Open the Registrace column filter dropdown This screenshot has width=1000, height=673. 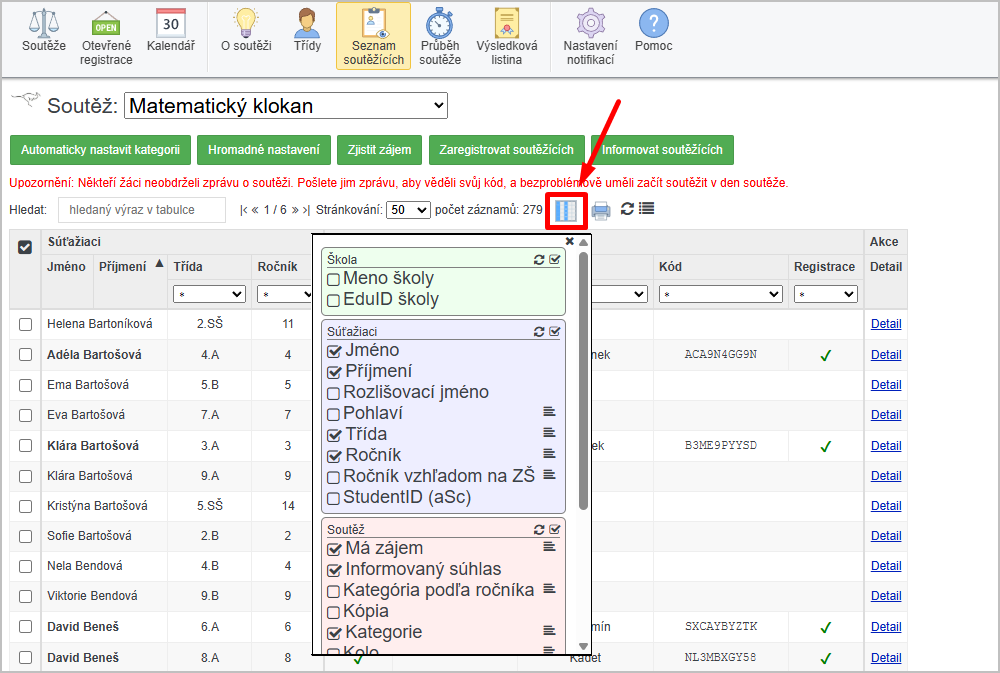[x=825, y=294]
